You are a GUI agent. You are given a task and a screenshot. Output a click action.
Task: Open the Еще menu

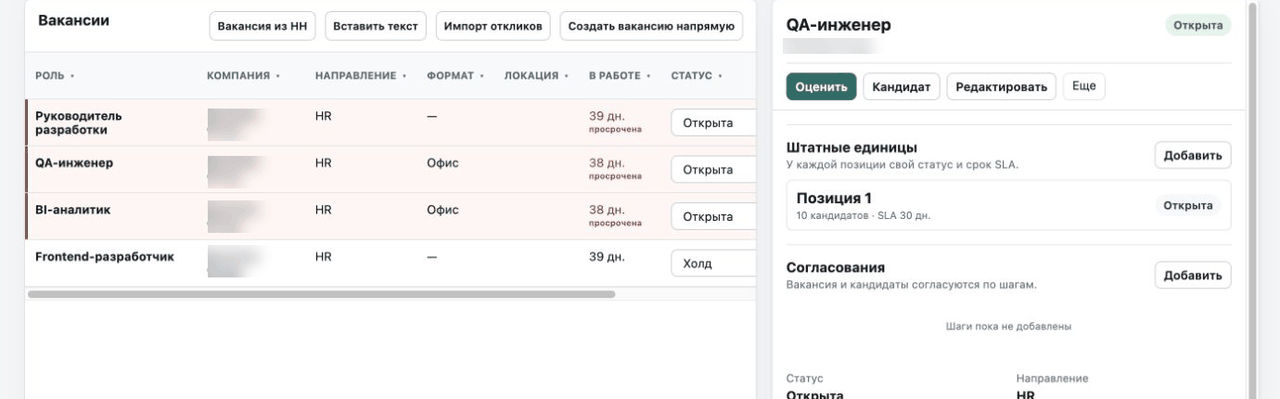(1084, 86)
